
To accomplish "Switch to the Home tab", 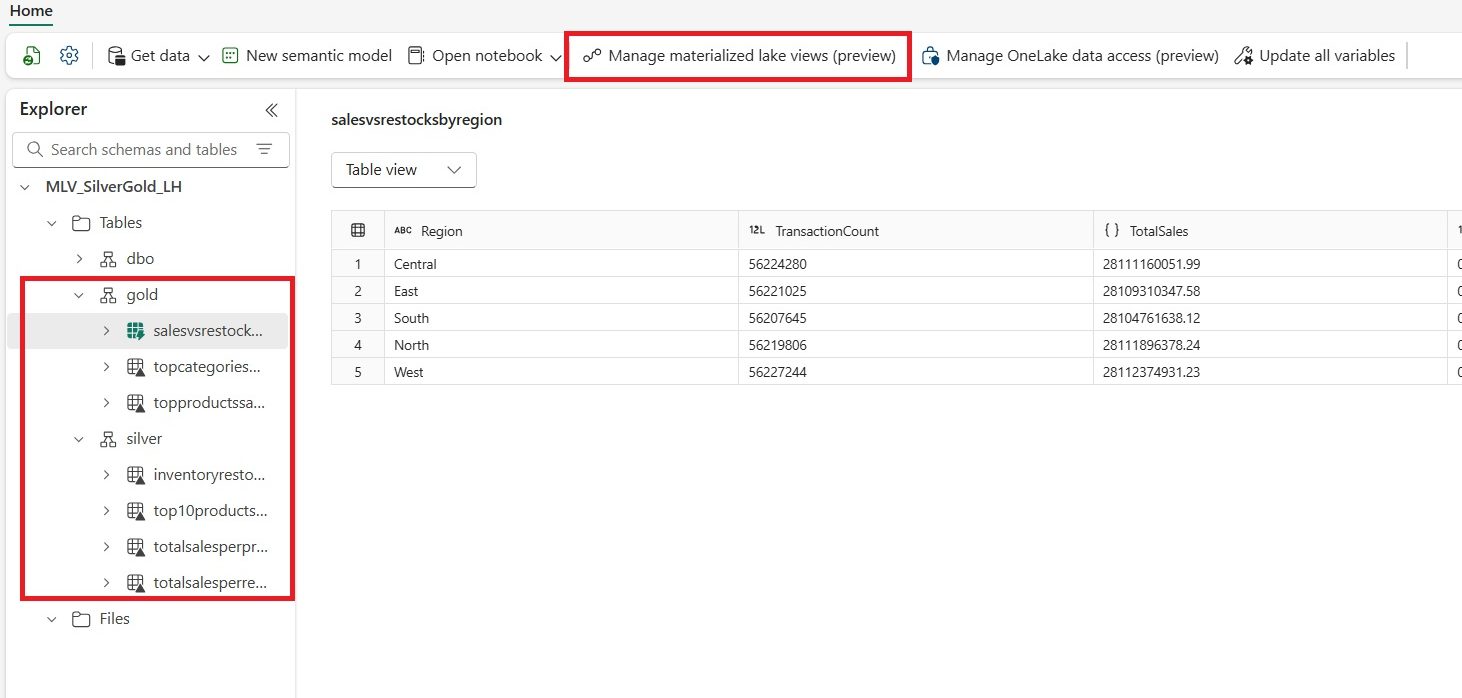I will pyautogui.click(x=31, y=12).
